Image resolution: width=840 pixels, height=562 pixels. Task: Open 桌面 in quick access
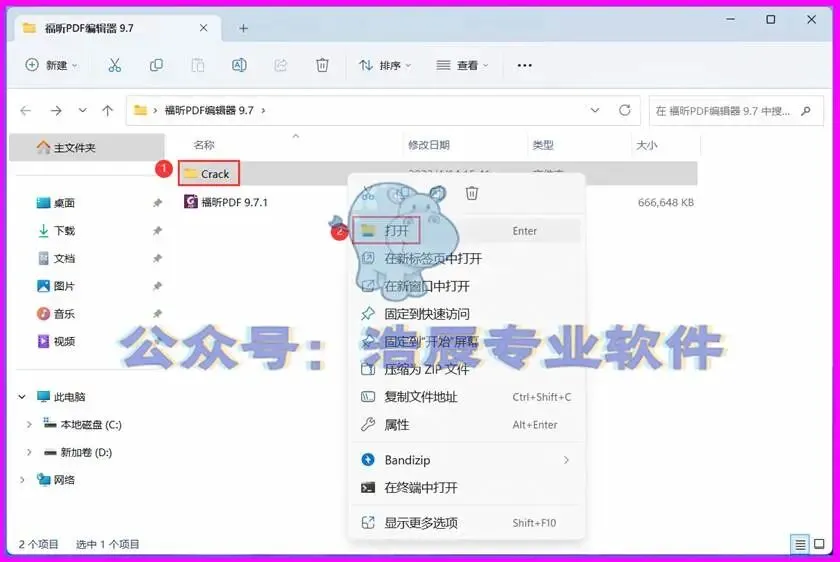click(64, 203)
